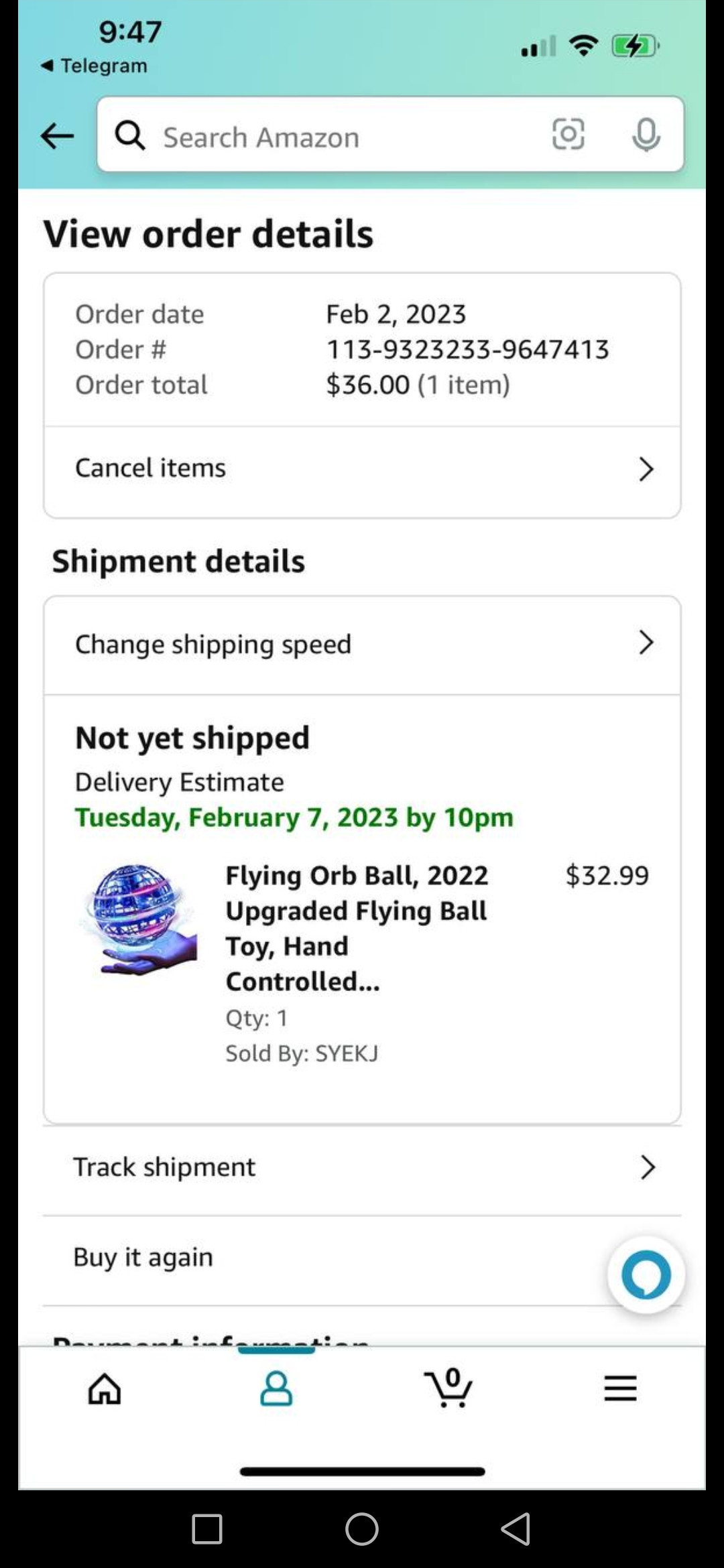Screen dimensions: 724x1568
Task: Tap the search magnifier icon
Action: 130,136
